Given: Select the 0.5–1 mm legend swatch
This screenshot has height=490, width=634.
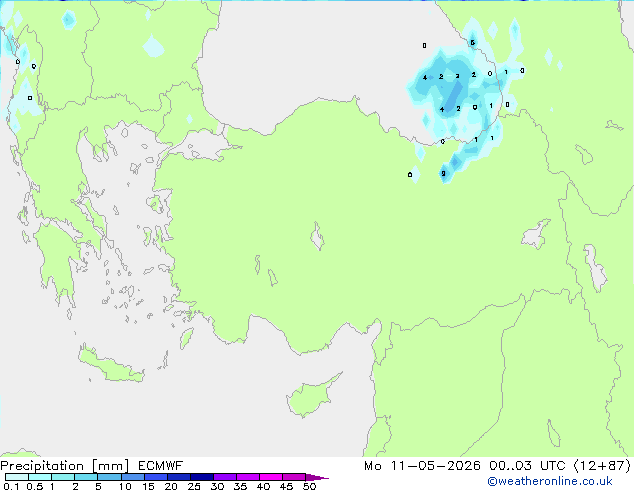Looking at the screenshot, I should [40, 477].
